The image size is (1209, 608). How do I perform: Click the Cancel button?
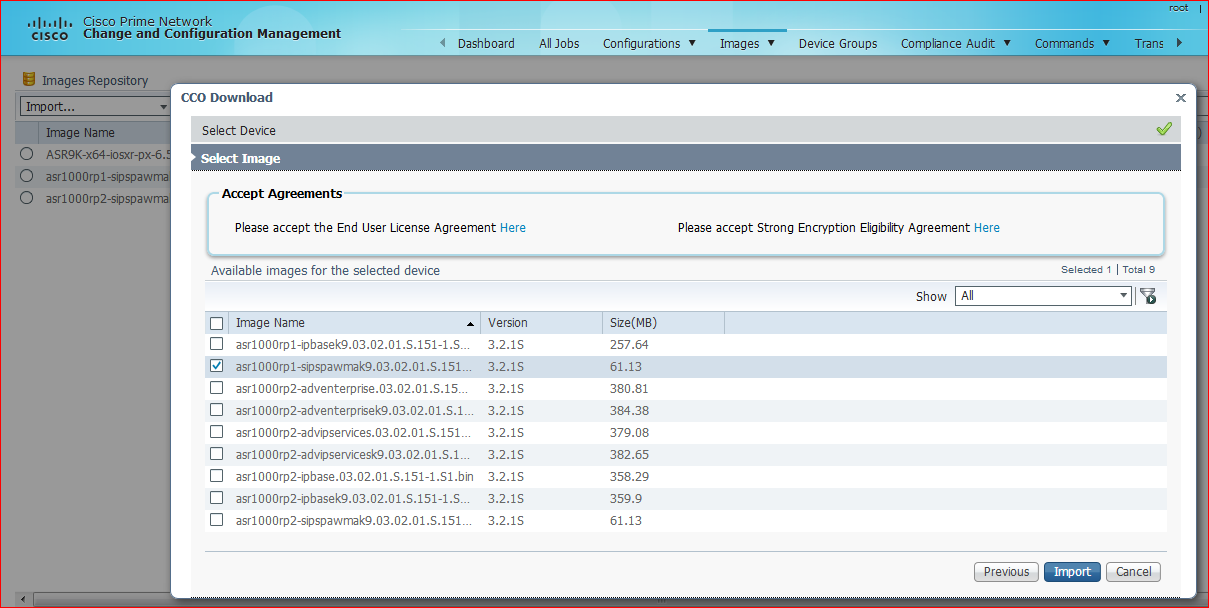(x=1134, y=572)
